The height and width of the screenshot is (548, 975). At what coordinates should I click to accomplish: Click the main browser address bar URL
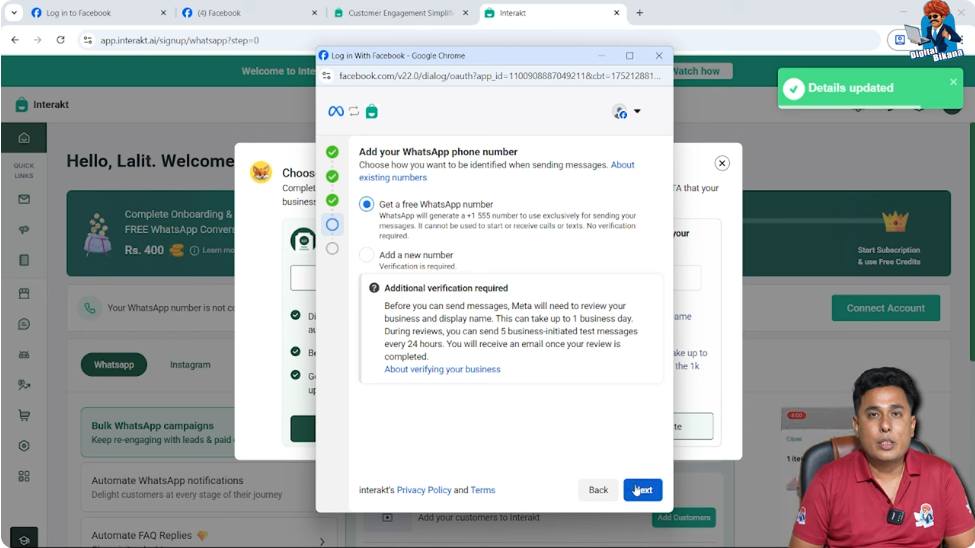coord(180,40)
